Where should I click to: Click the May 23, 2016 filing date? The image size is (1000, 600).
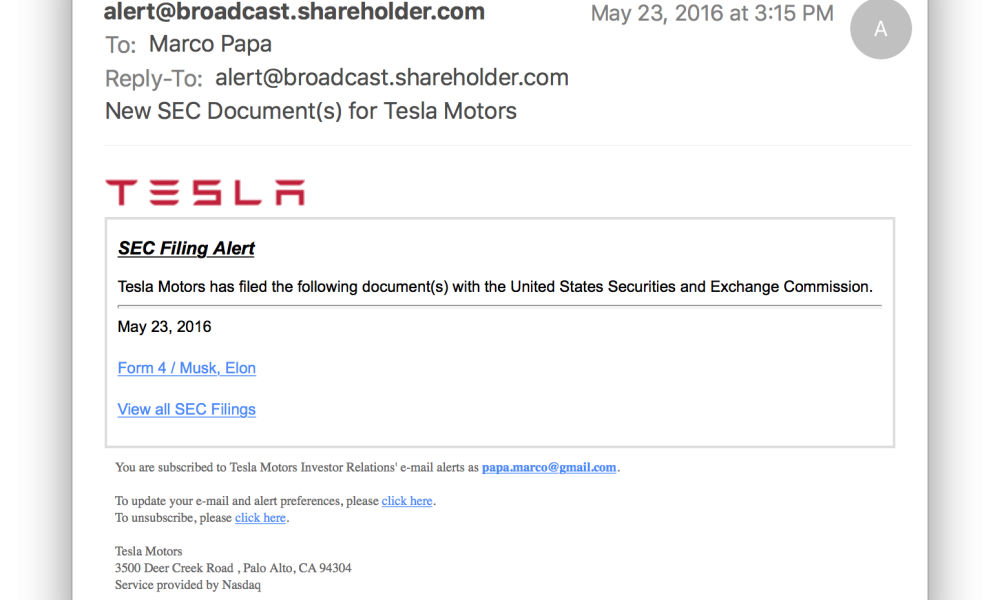click(x=165, y=327)
